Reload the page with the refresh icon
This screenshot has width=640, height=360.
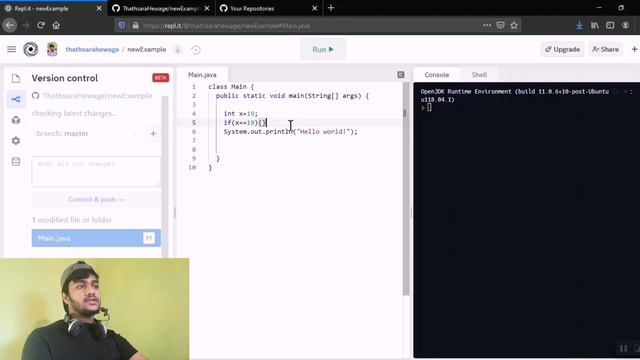point(41,25)
